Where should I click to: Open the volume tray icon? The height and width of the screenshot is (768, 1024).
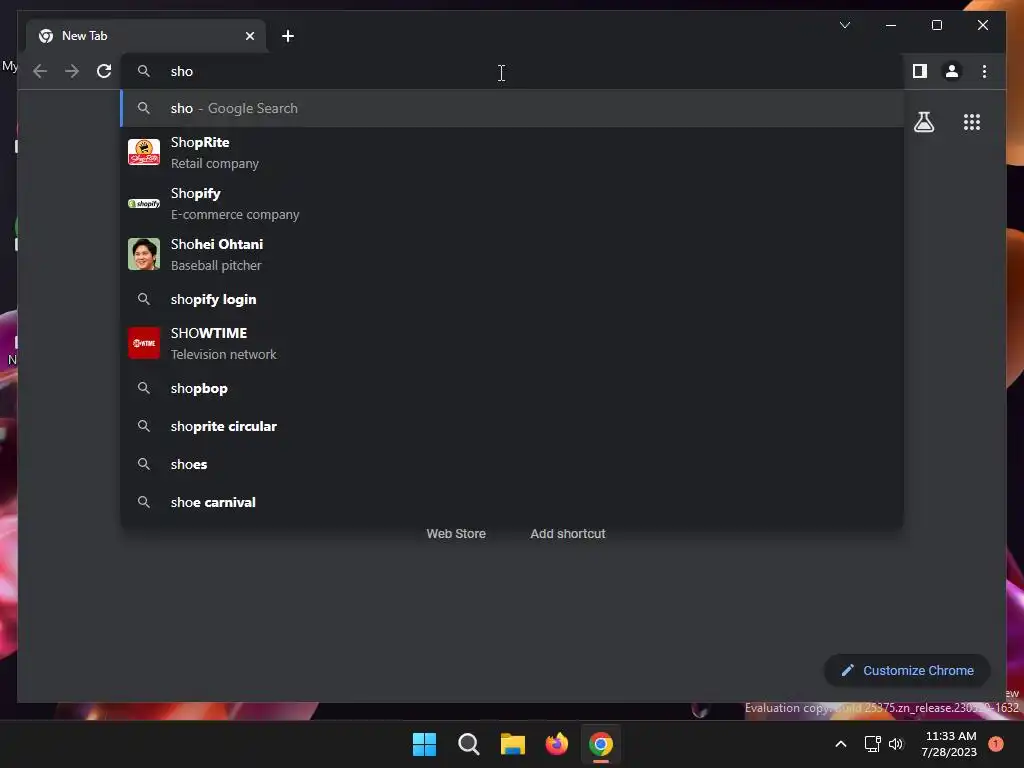click(896, 744)
